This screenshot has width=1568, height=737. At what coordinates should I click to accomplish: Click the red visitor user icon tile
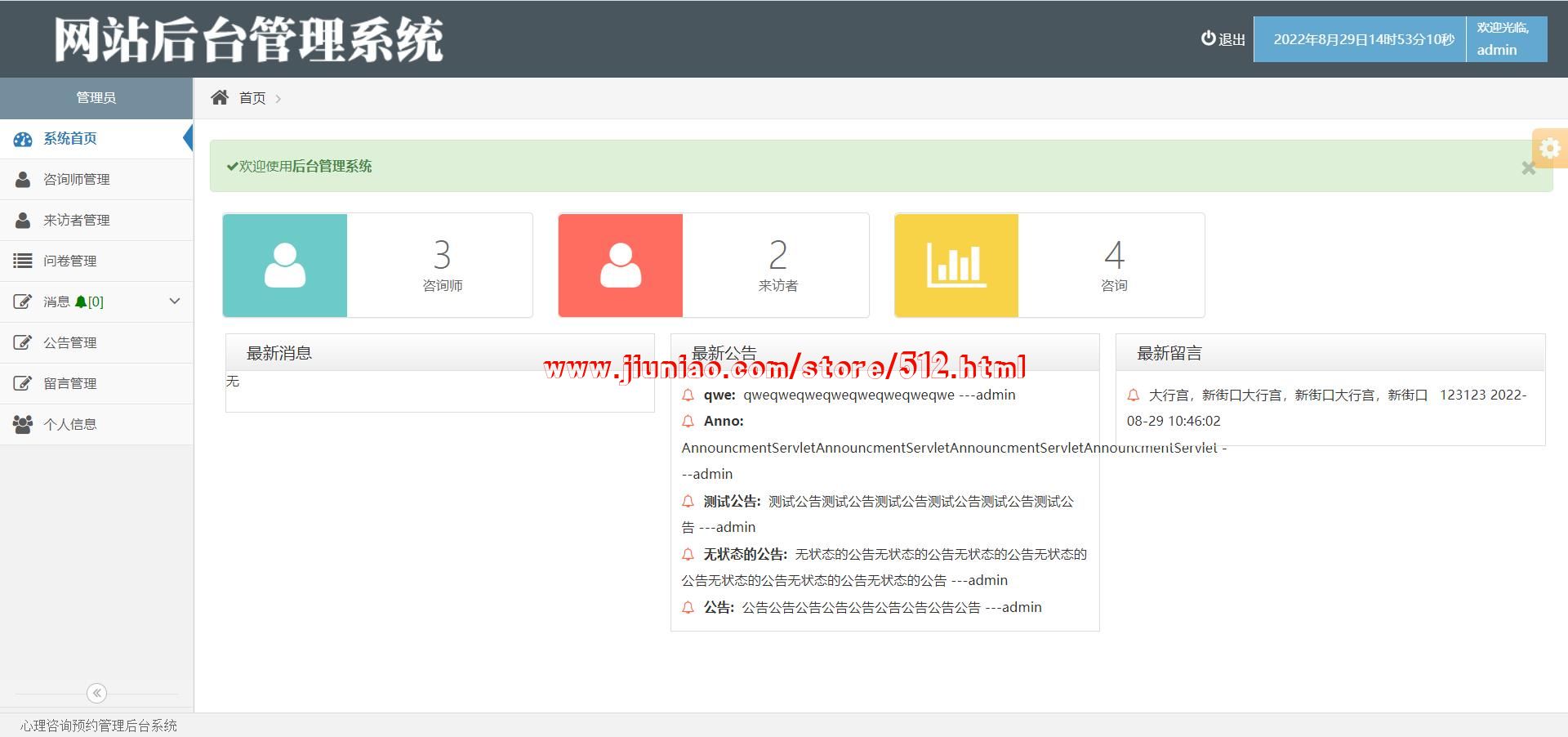tap(621, 266)
